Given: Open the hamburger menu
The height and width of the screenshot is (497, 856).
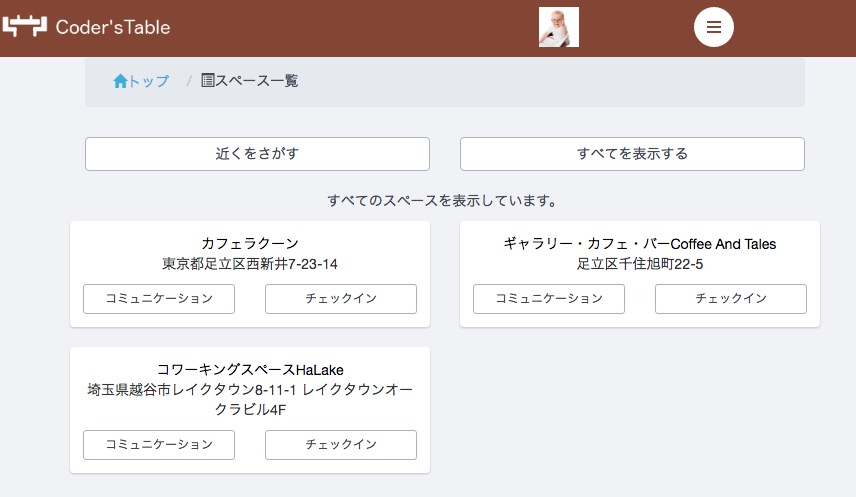Looking at the screenshot, I should [x=713, y=27].
